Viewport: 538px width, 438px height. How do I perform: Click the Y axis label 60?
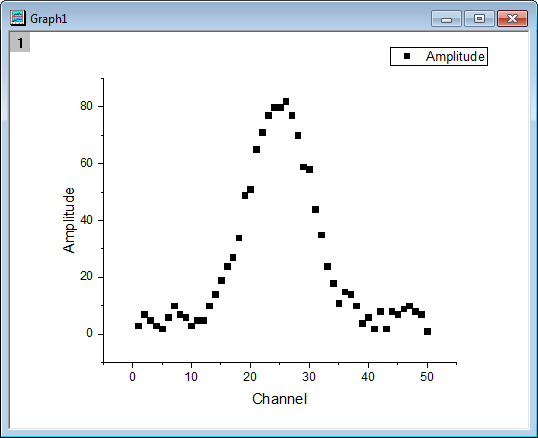pyautogui.click(x=86, y=163)
